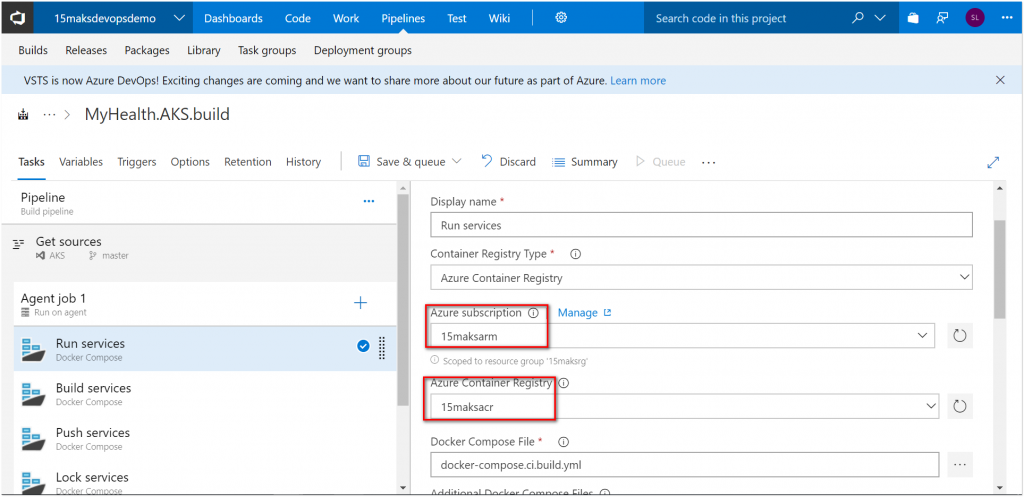Toggle full screen expand icon
The image size is (1024, 497).
[x=993, y=162]
